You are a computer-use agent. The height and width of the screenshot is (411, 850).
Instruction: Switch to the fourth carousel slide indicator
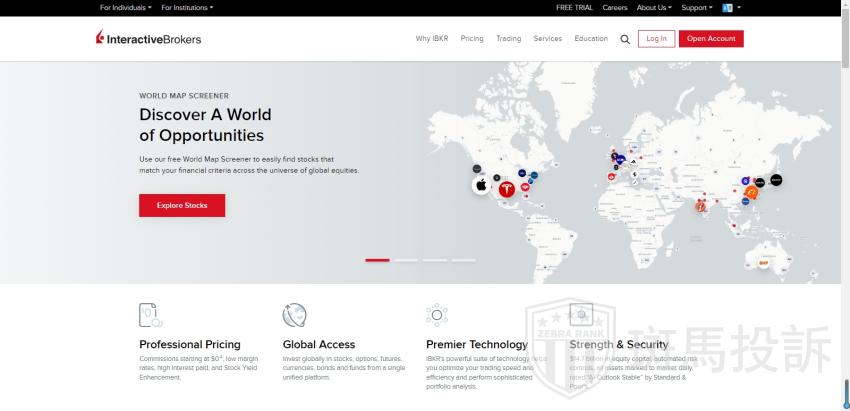(x=463, y=260)
